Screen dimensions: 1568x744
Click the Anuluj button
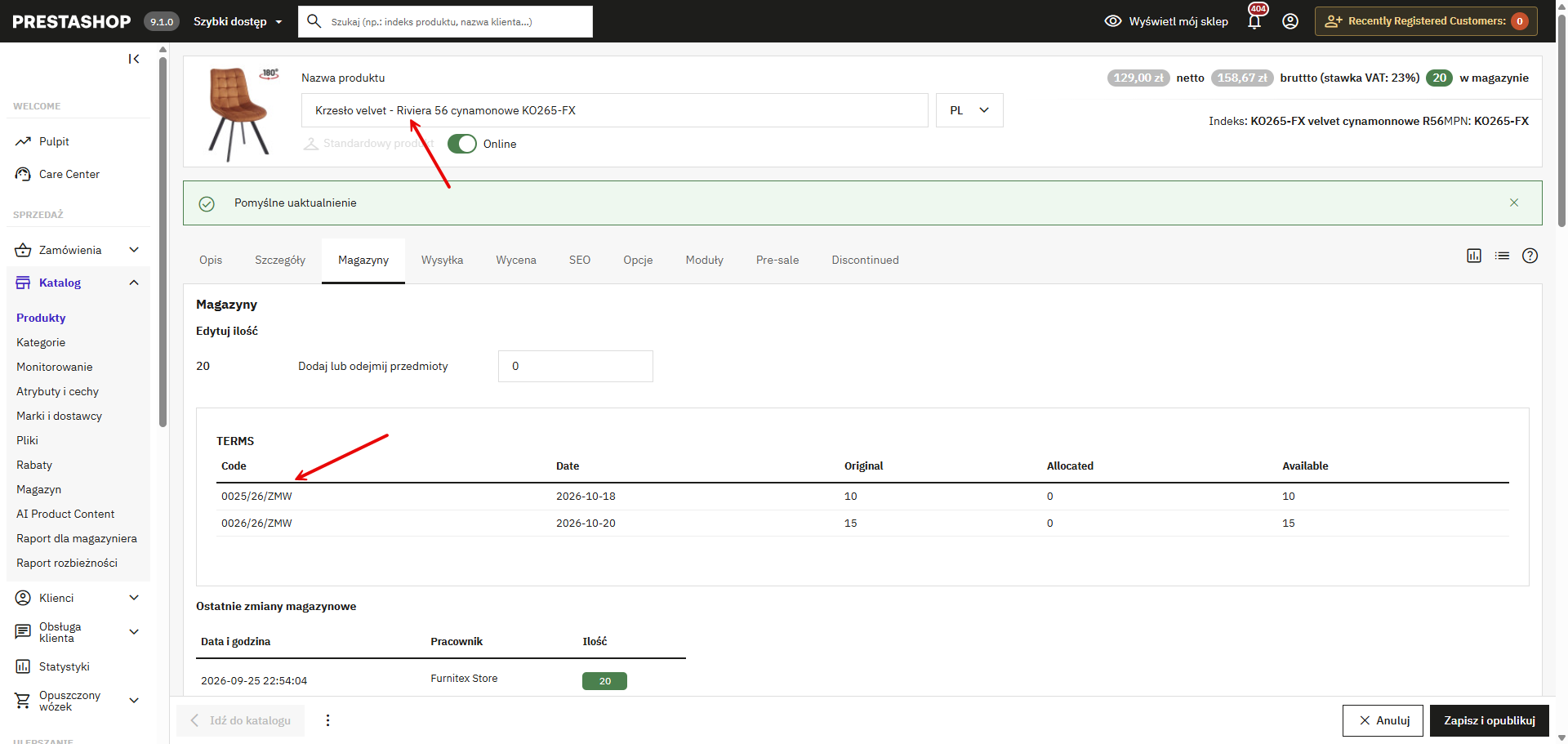[x=1383, y=720]
